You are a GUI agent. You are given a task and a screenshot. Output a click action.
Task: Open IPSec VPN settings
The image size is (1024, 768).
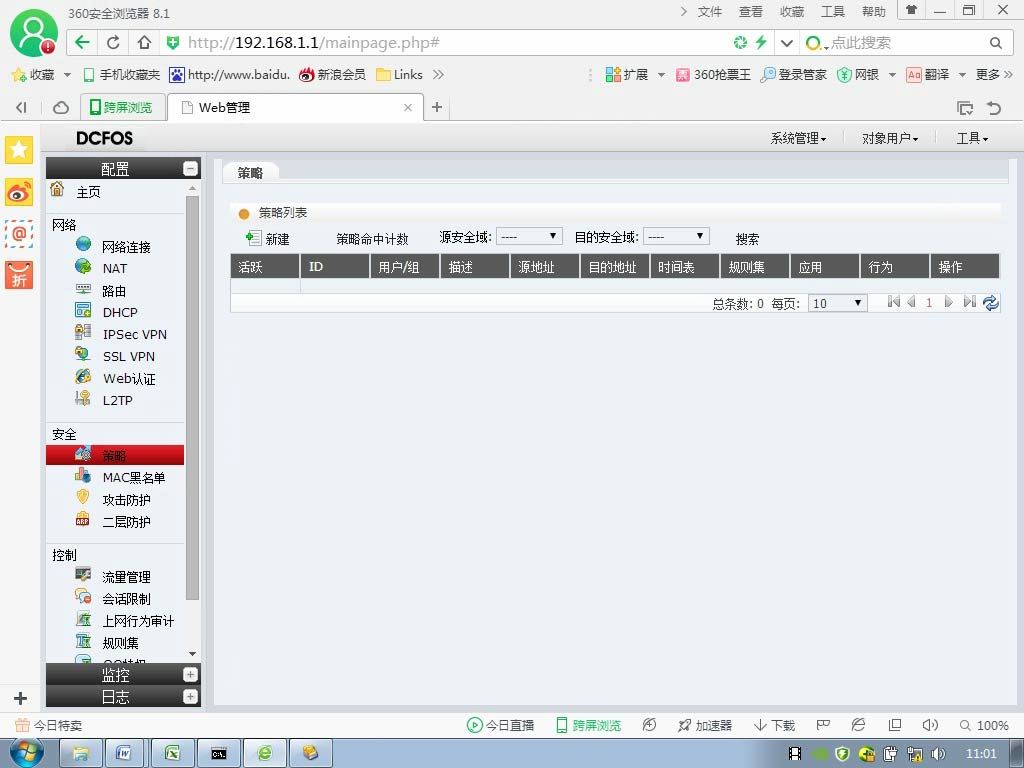click(x=135, y=334)
